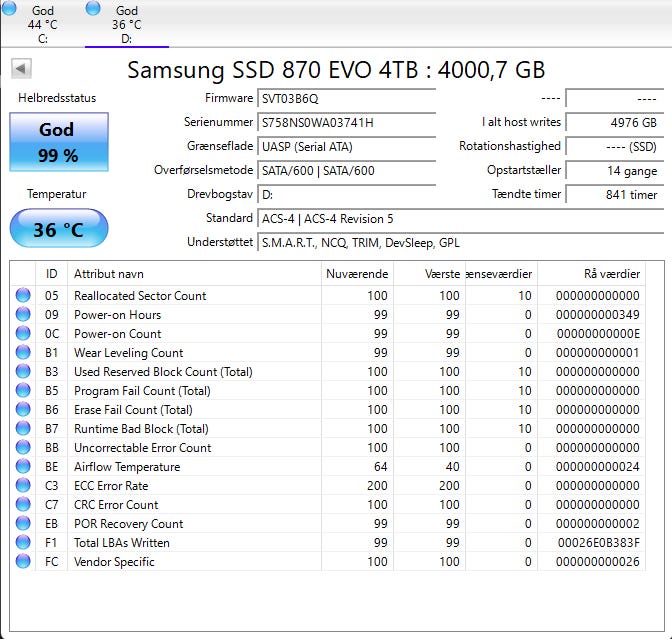
Task: Select the CRC Error Count attribute name
Action: 116,505
